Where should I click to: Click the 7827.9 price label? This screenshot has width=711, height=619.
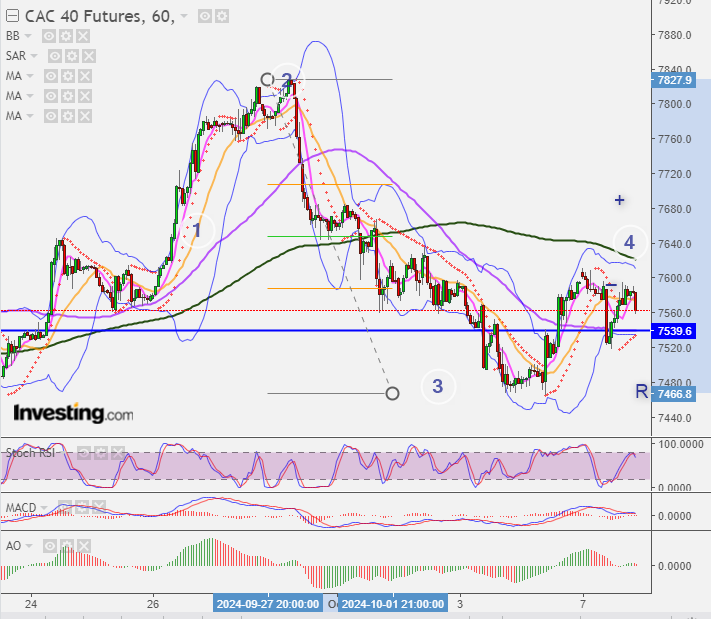pos(674,80)
